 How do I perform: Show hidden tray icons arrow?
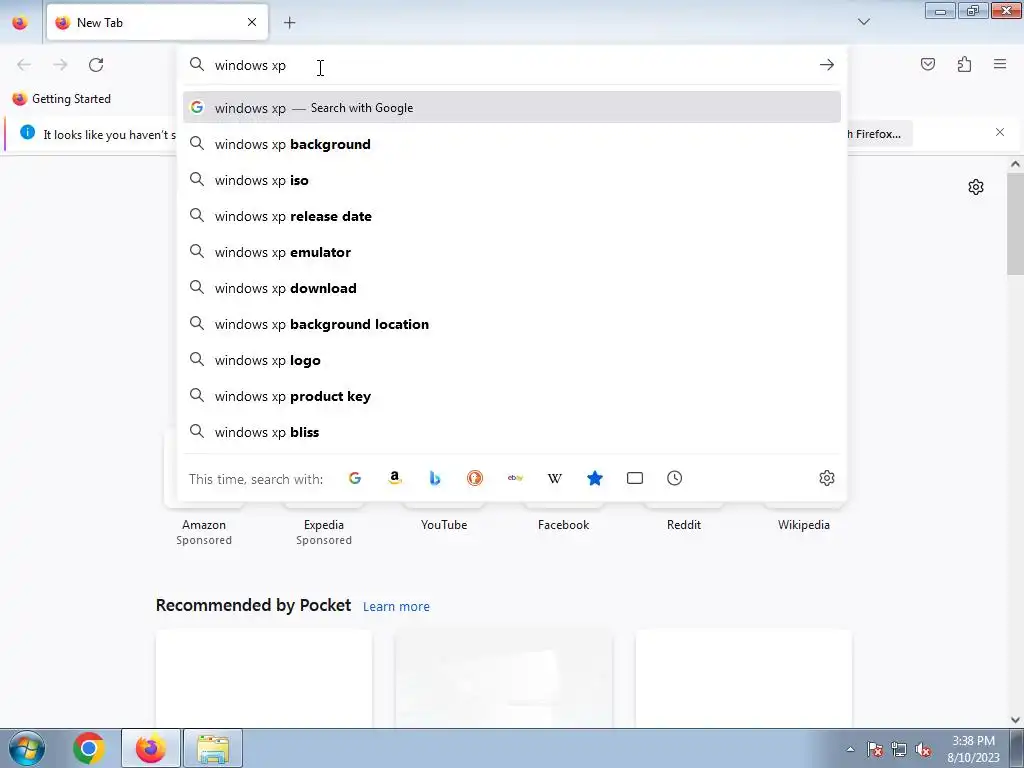coord(850,749)
